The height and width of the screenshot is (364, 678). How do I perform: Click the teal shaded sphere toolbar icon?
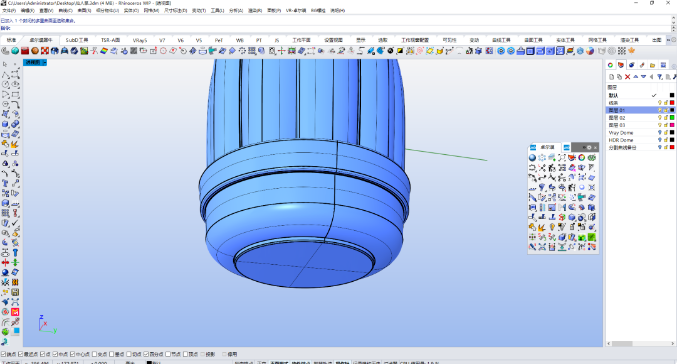(x=15, y=51)
